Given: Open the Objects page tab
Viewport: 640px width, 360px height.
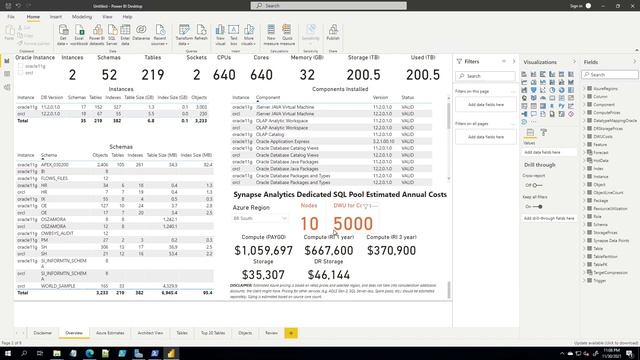Looking at the screenshot, I should pos(245,333).
